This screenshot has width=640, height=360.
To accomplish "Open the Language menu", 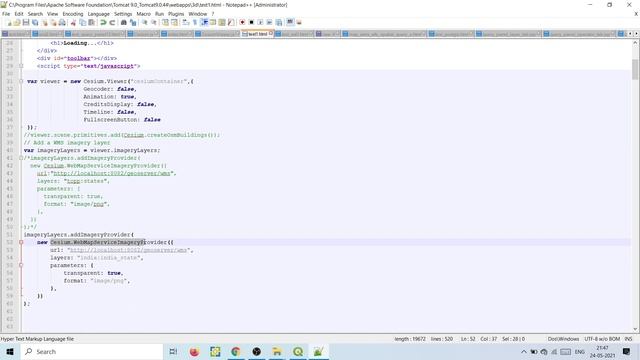I will click(98, 14).
